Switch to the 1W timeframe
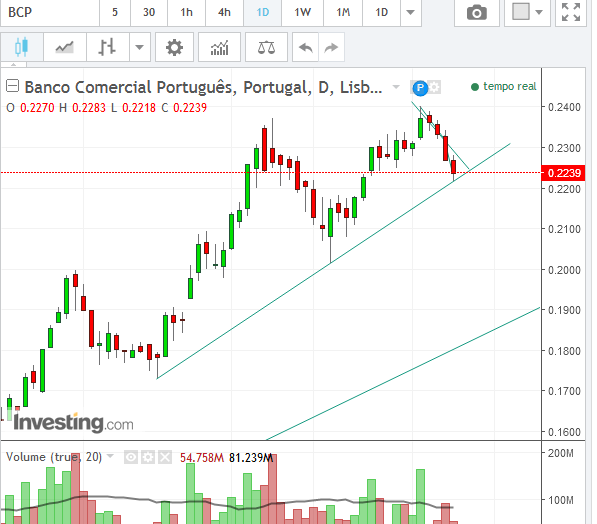This screenshot has width=597, height=524. [303, 13]
